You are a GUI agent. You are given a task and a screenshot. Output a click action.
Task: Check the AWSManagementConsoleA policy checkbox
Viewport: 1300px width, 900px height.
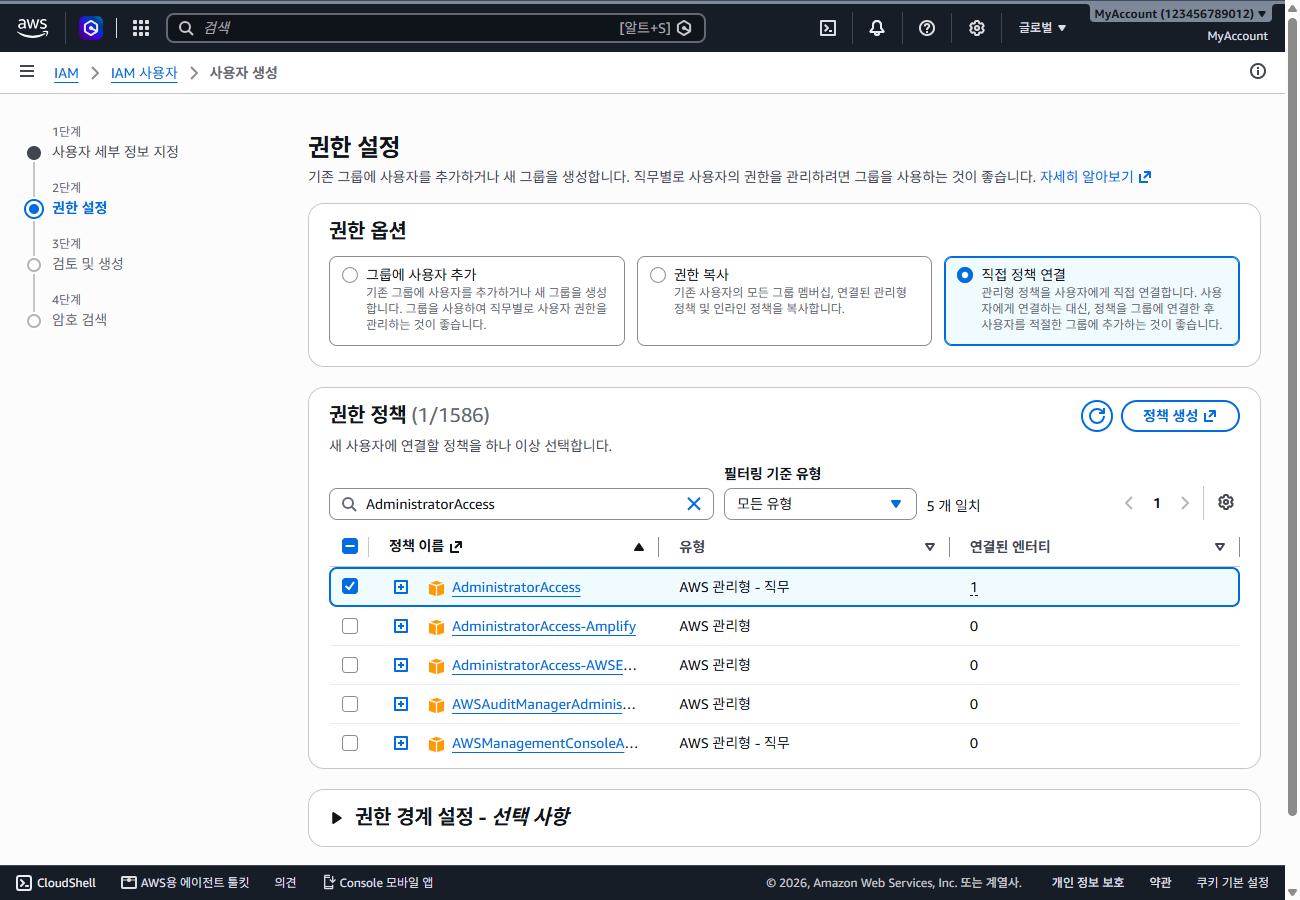point(350,743)
